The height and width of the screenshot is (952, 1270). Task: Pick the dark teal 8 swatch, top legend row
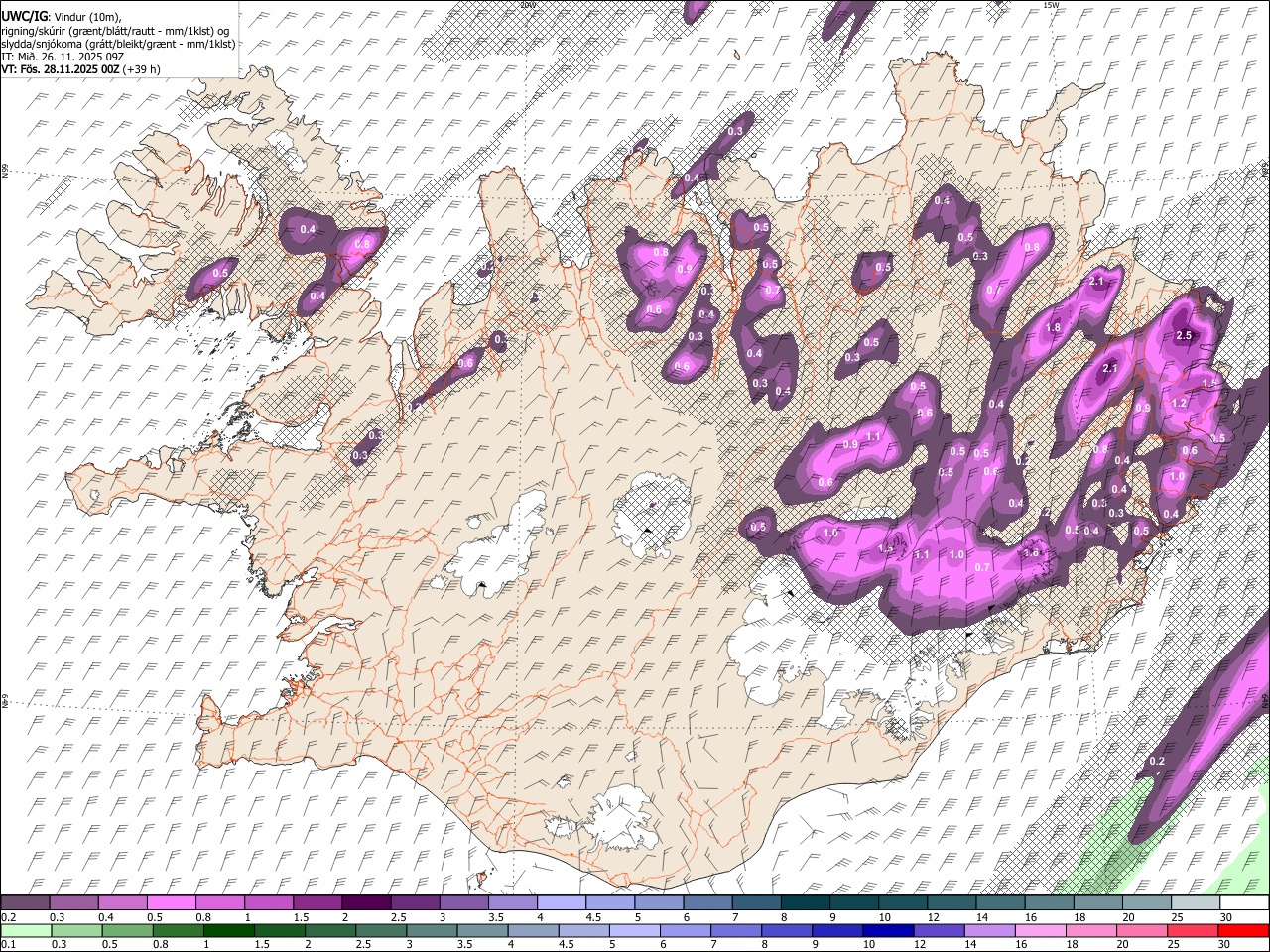806,903
